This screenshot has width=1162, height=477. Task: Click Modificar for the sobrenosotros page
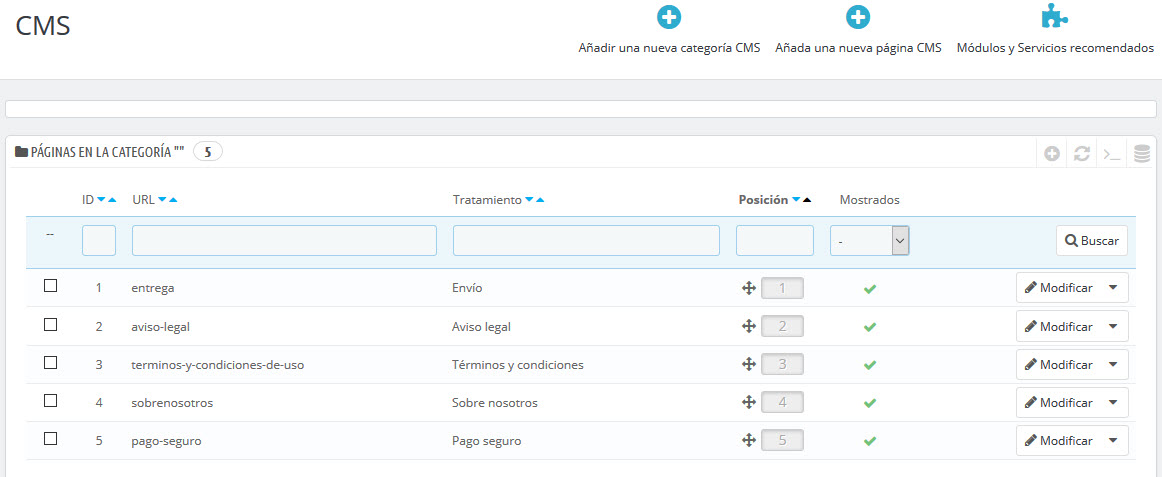click(x=1058, y=402)
